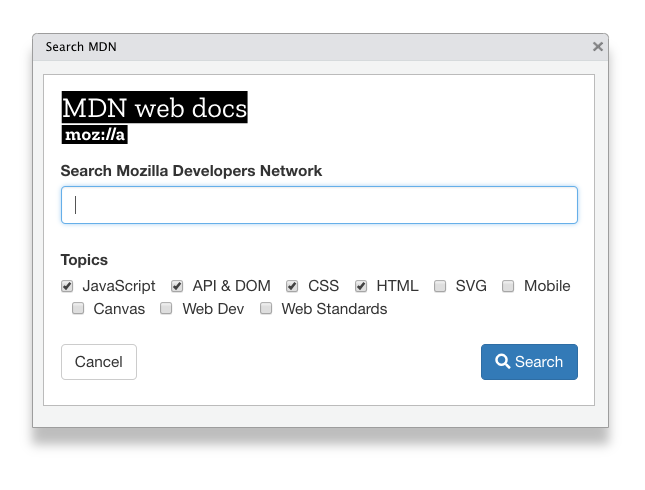Enable the Web Dev checkbox
This screenshot has width=645, height=490.
click(166, 308)
